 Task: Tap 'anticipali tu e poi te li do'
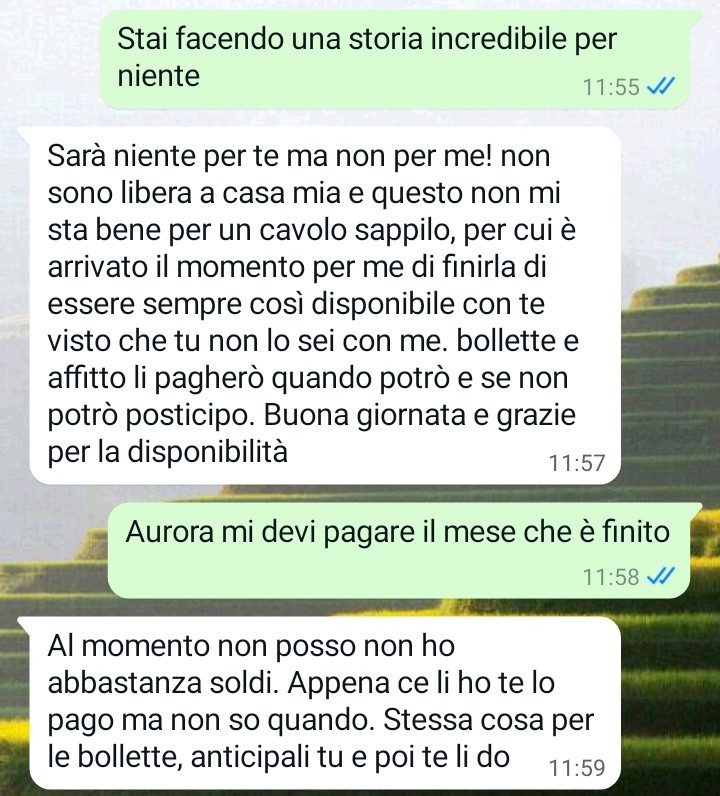click(350, 757)
